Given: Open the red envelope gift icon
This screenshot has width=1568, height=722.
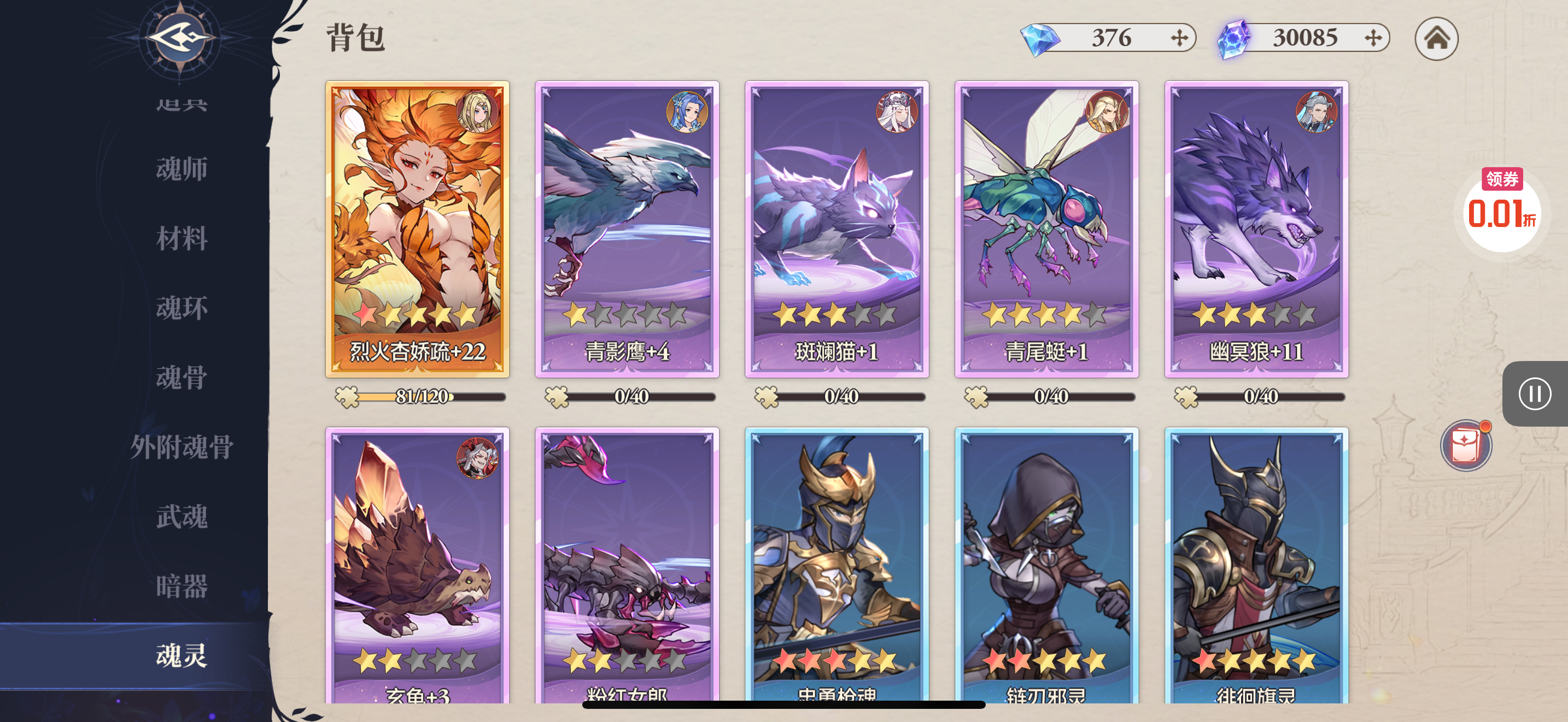Looking at the screenshot, I should click(x=1466, y=446).
